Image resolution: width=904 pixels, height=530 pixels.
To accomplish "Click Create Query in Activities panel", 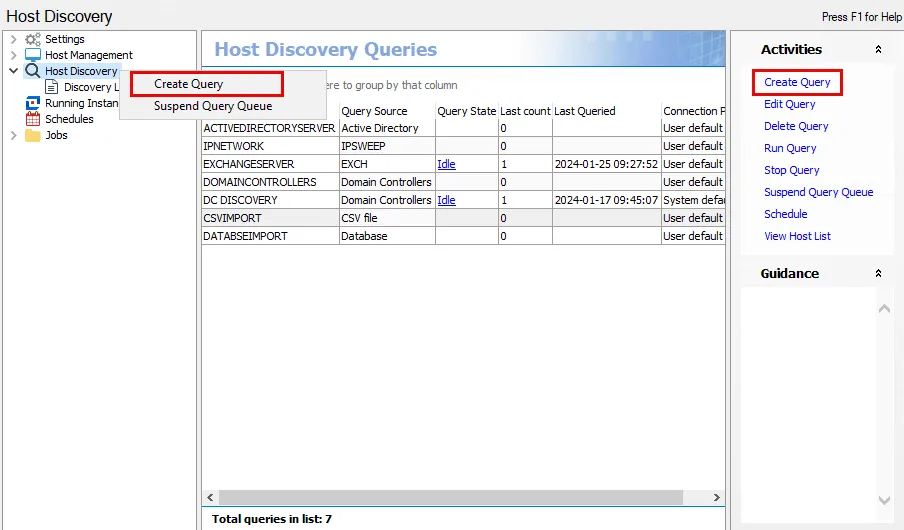I will [797, 82].
